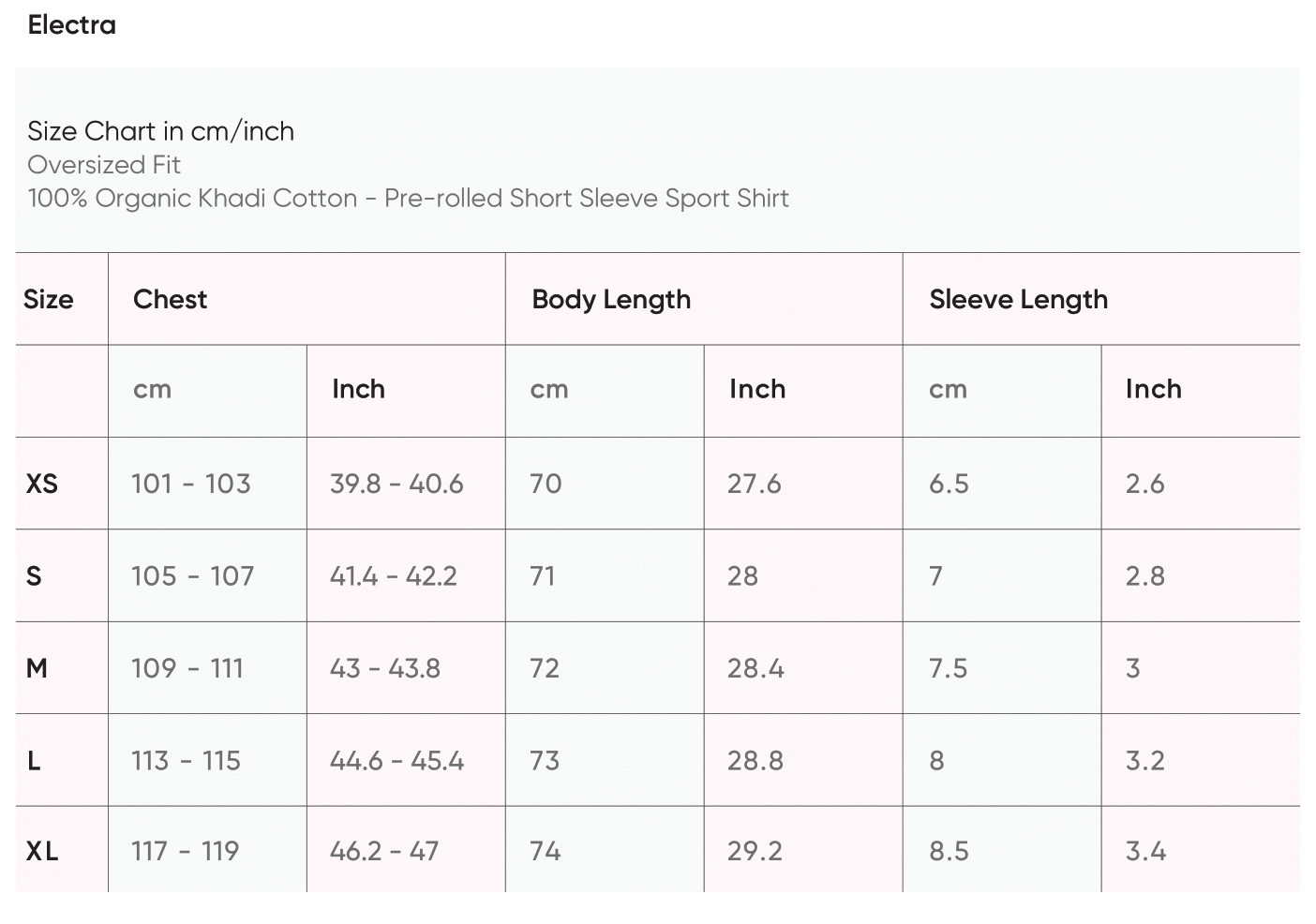The height and width of the screenshot is (924, 1316).
Task: Click the 100% Organic Khadi Cotton description
Action: click(x=408, y=199)
